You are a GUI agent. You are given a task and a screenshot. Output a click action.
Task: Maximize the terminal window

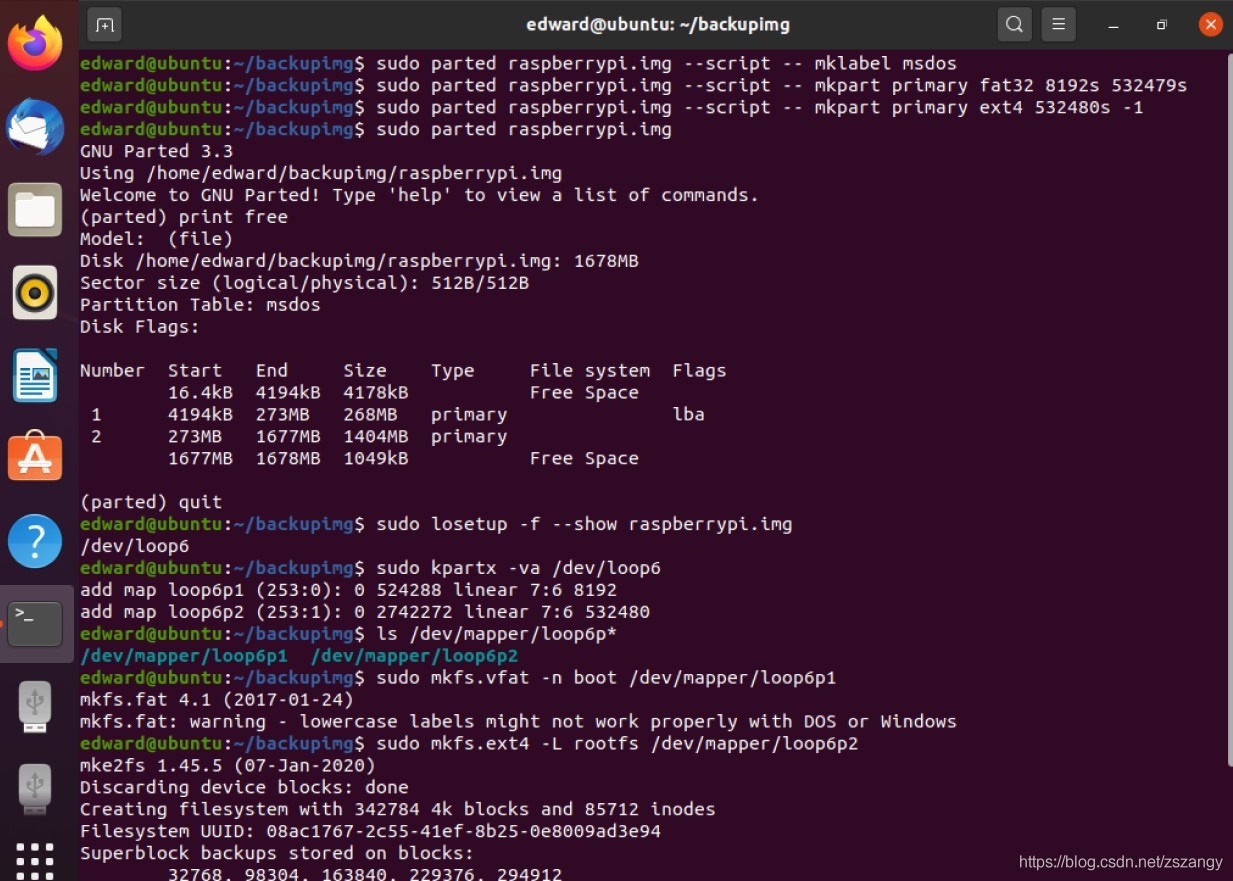point(1161,24)
